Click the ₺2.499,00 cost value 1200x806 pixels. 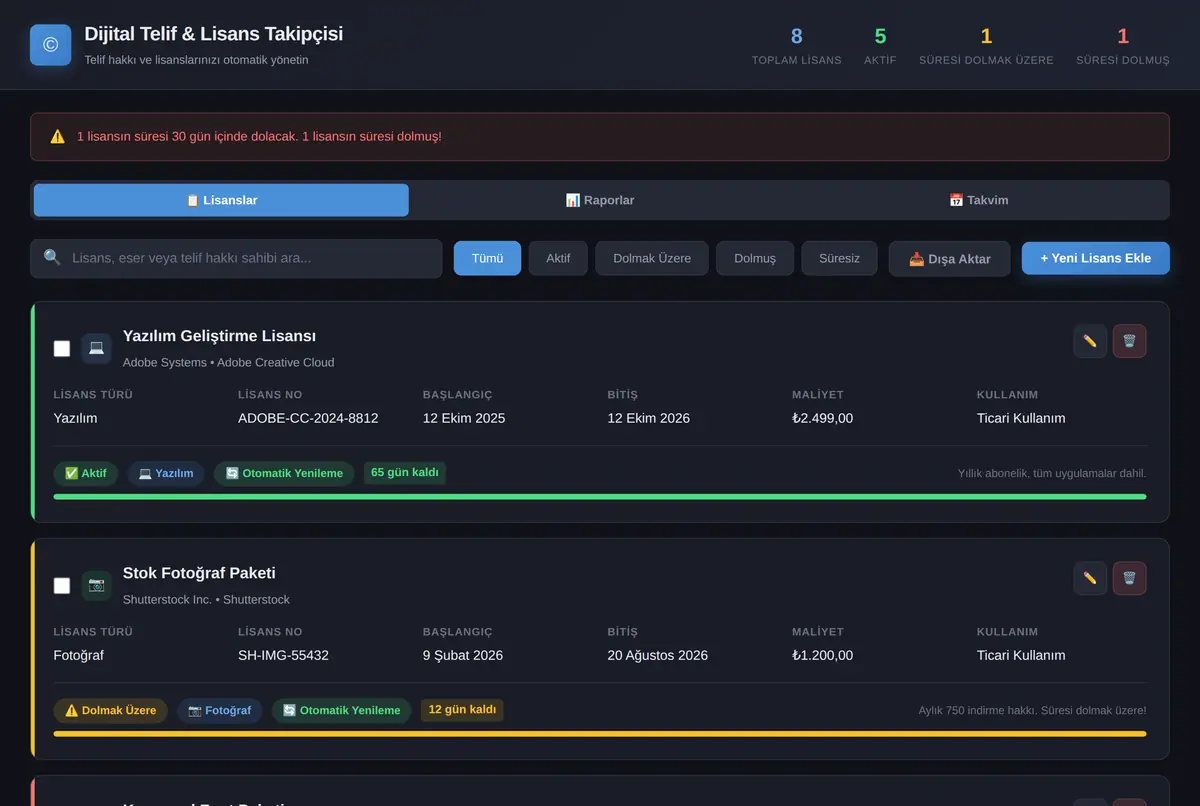(823, 418)
